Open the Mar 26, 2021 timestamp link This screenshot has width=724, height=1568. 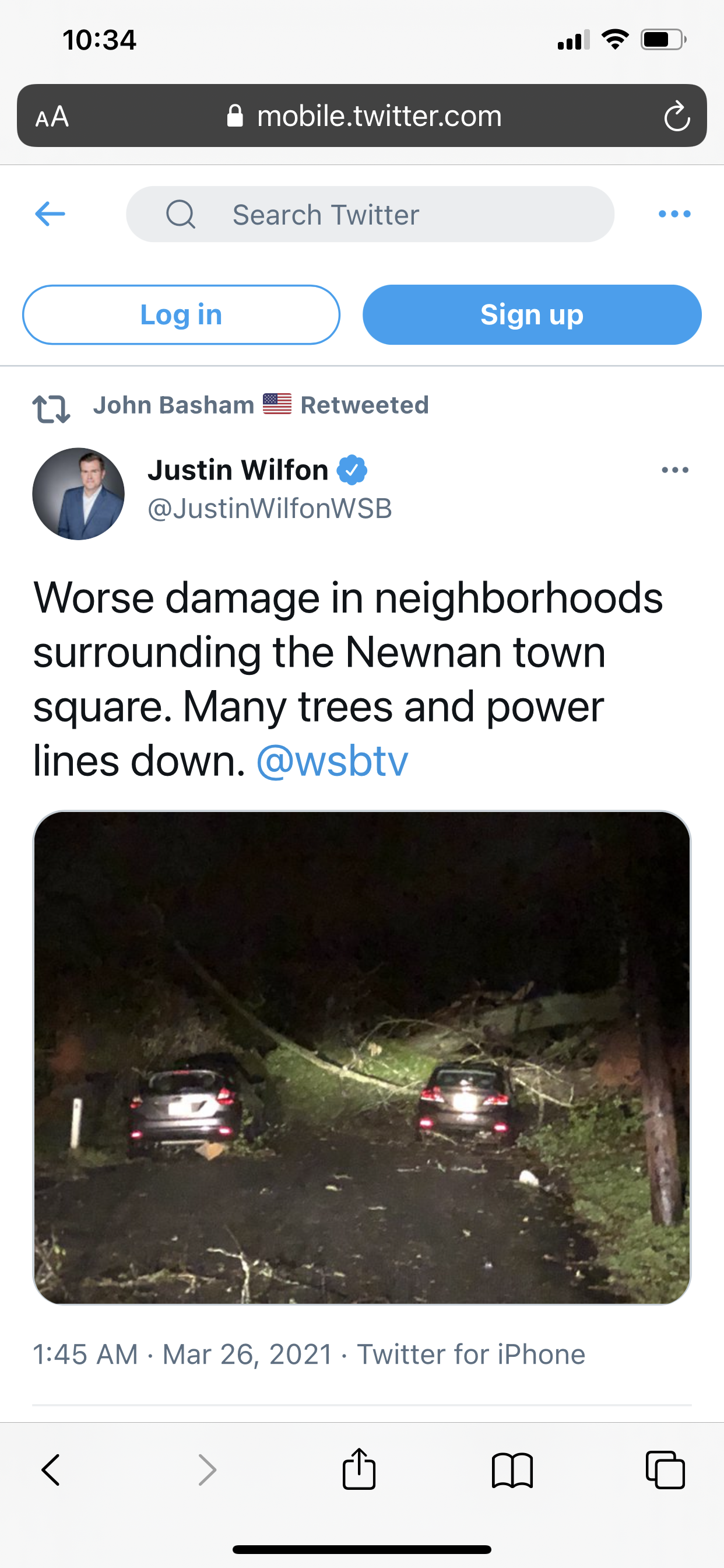point(247,1354)
